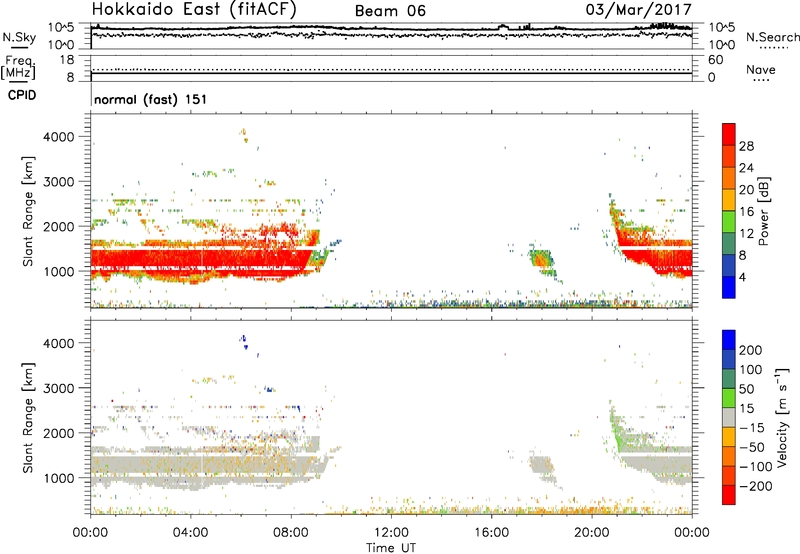Click the '4' Power scale value

[x=743, y=277]
